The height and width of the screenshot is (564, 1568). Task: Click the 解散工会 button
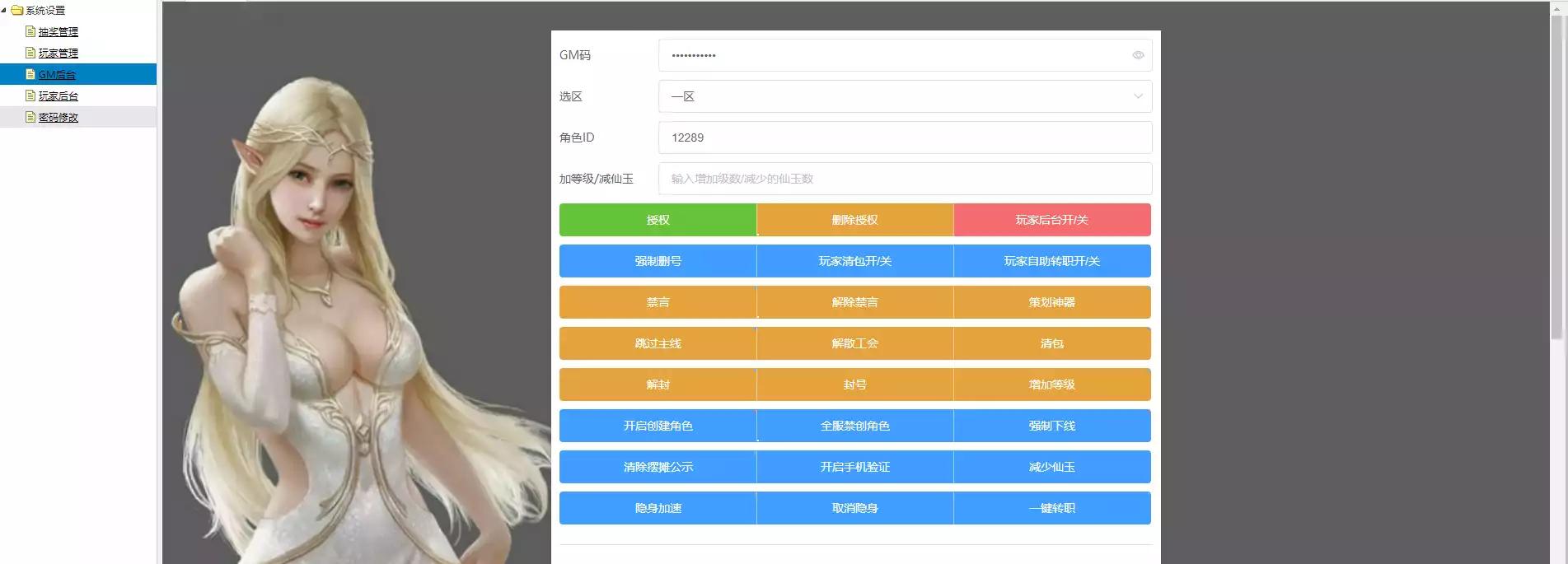click(x=855, y=343)
